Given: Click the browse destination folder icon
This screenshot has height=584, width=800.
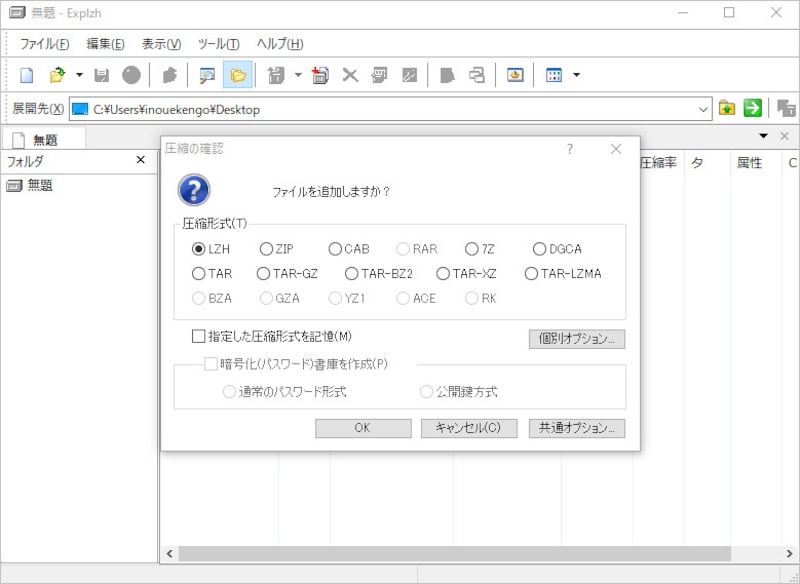Looking at the screenshot, I should (727, 108).
